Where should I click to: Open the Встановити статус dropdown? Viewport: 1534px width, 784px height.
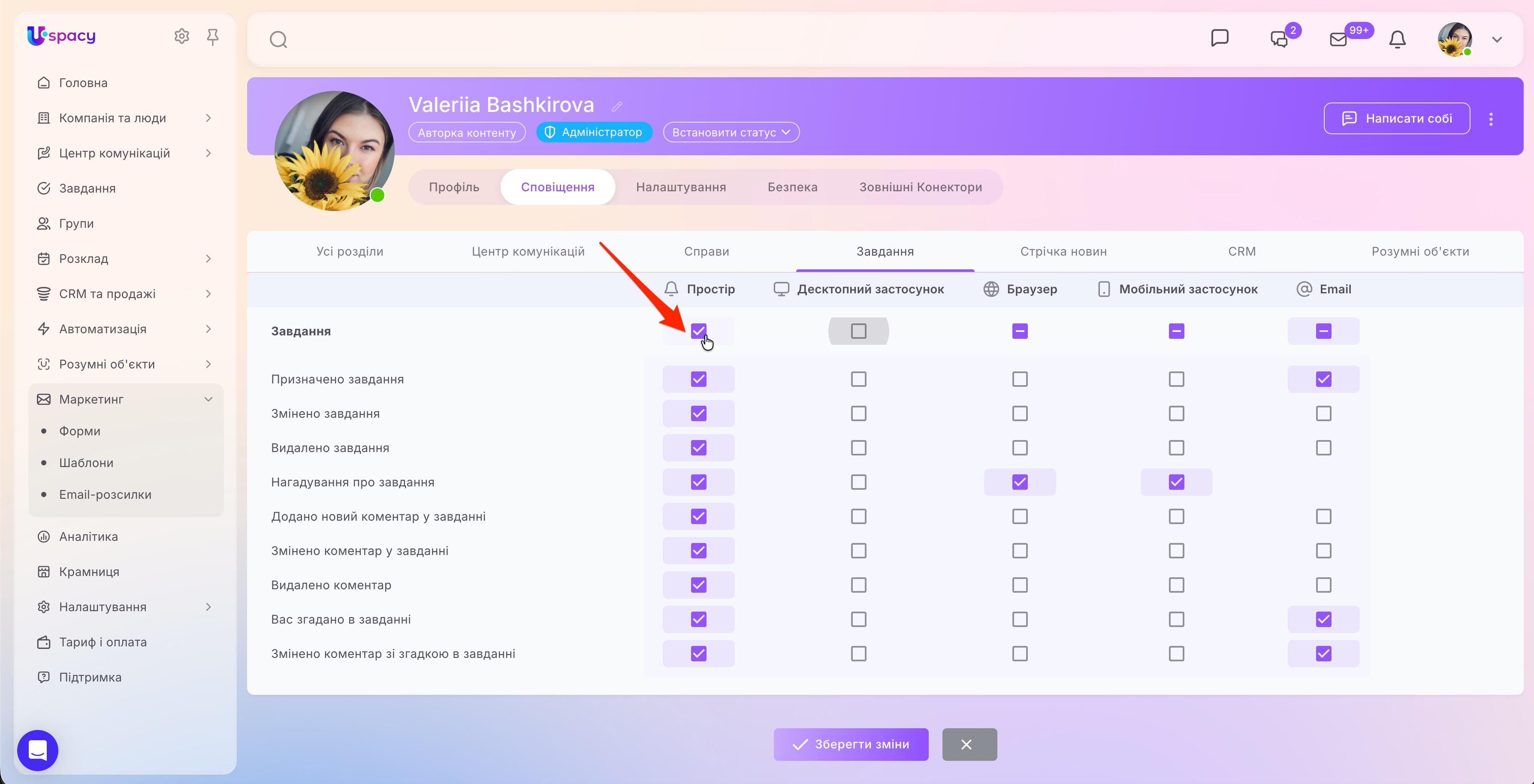click(x=731, y=132)
